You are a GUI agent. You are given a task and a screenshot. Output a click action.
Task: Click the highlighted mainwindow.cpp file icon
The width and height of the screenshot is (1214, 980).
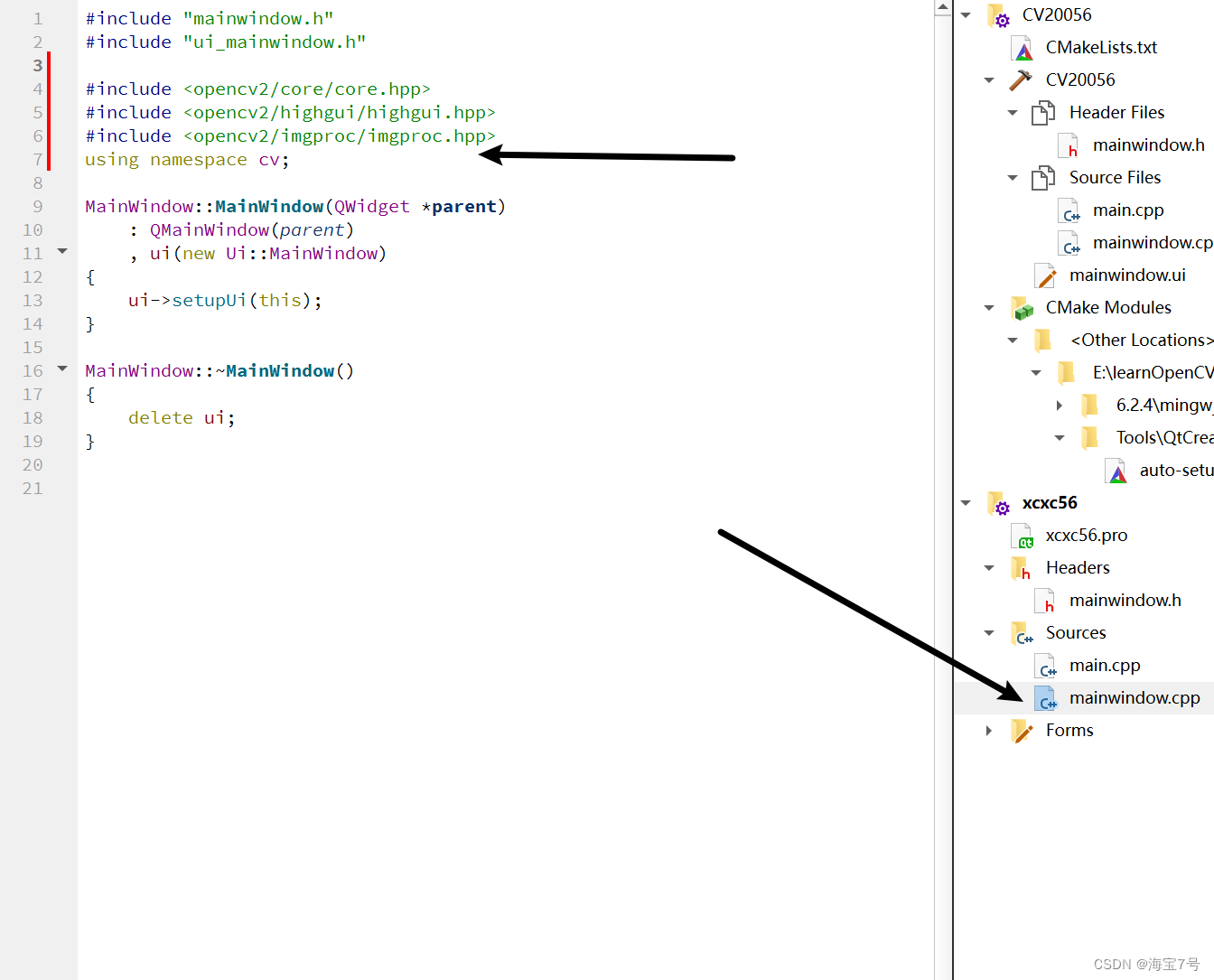click(x=1046, y=698)
